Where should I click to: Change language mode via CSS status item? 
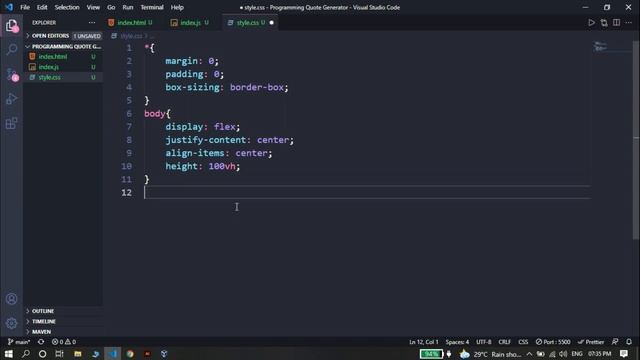point(523,342)
